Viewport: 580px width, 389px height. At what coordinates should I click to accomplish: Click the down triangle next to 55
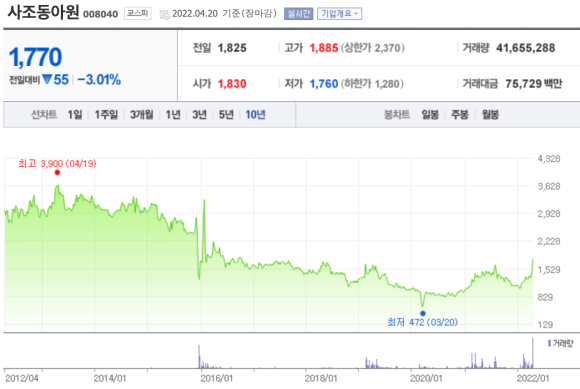(x=47, y=79)
